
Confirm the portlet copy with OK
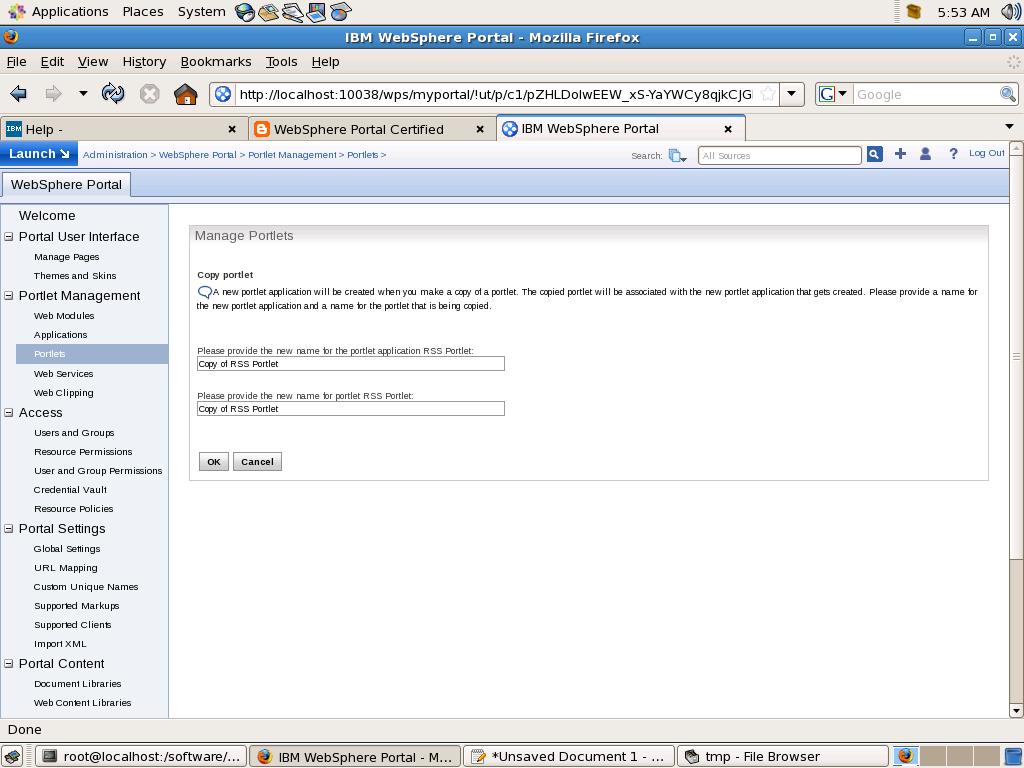pos(214,462)
